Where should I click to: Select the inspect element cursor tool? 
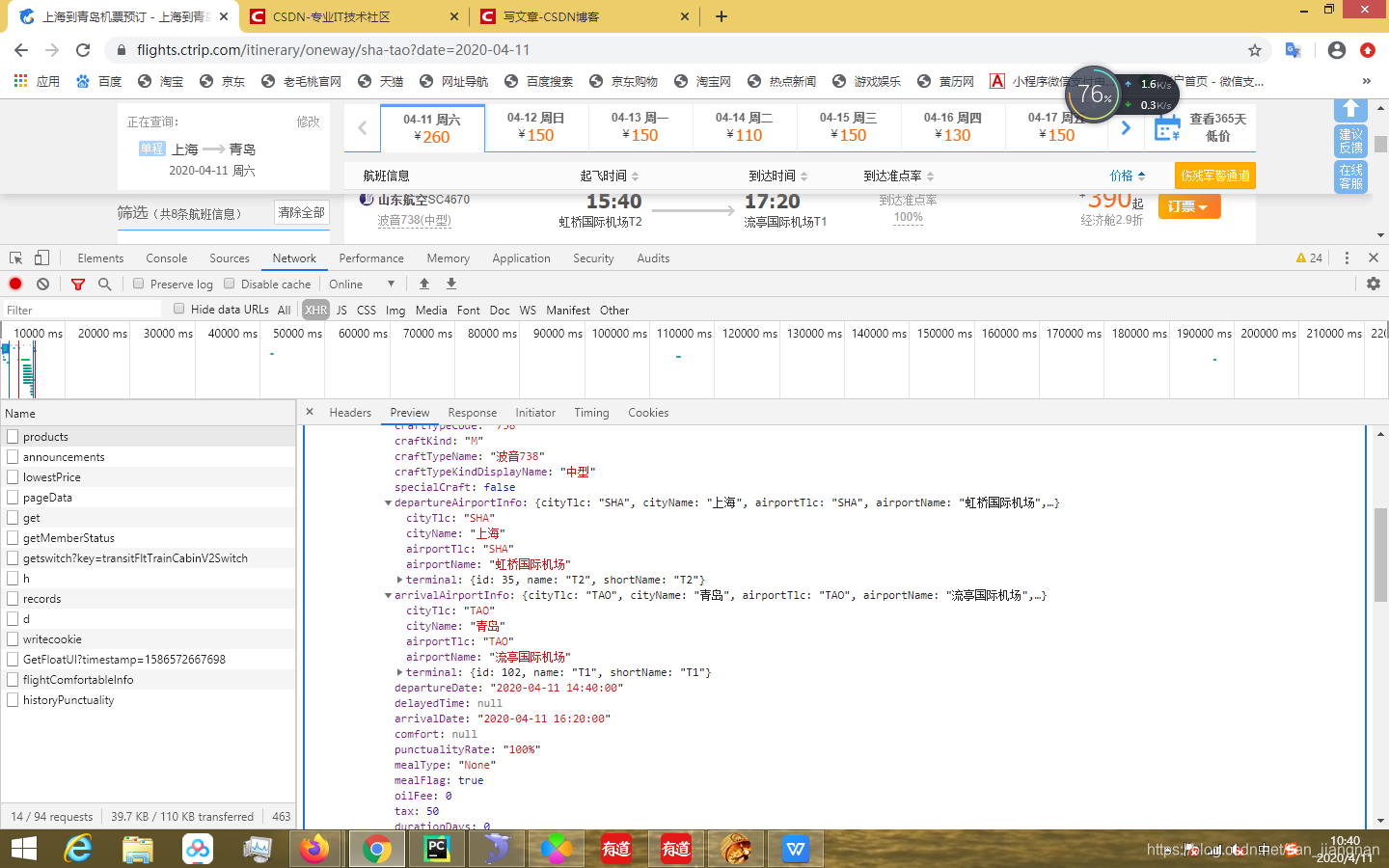tap(14, 258)
